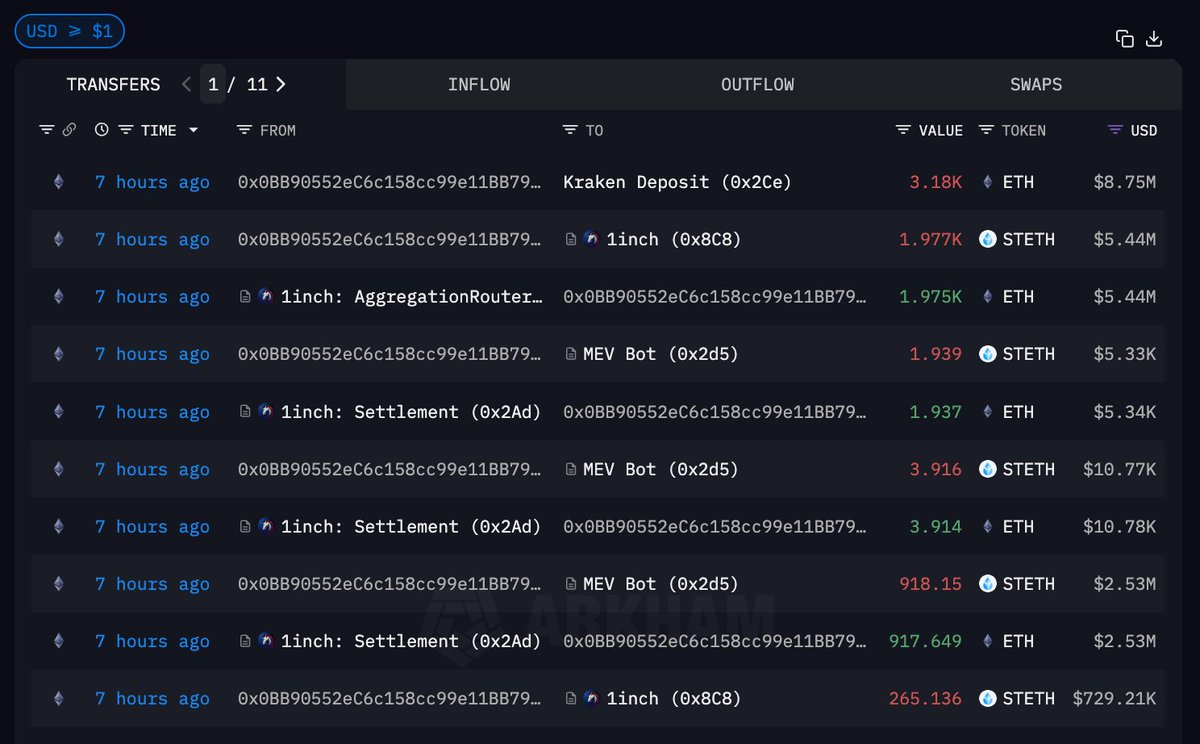Click the download icon at top right
The image size is (1200, 744).
(x=1153, y=39)
